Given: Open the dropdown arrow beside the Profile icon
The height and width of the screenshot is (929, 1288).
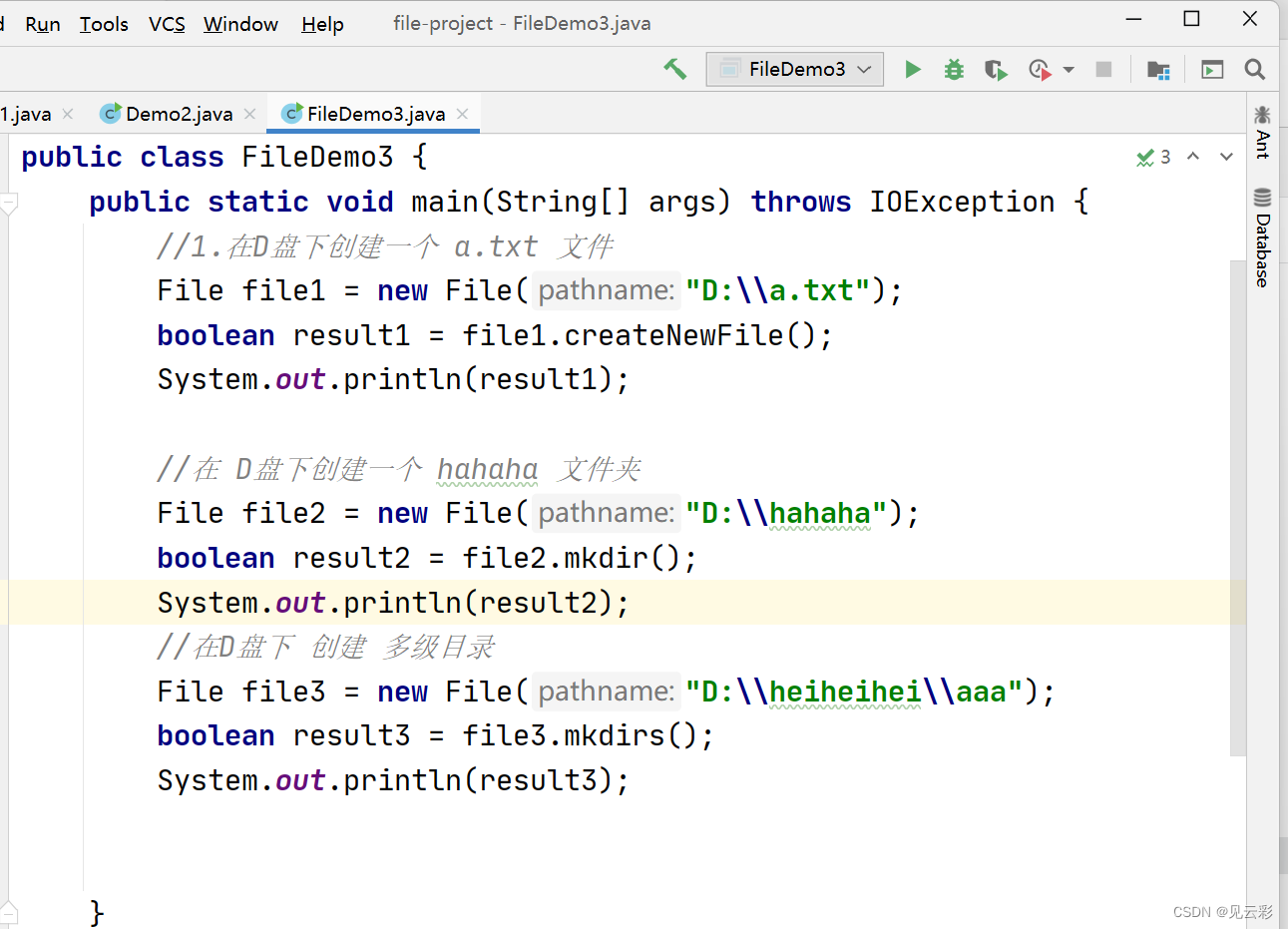Looking at the screenshot, I should pyautogui.click(x=1069, y=70).
